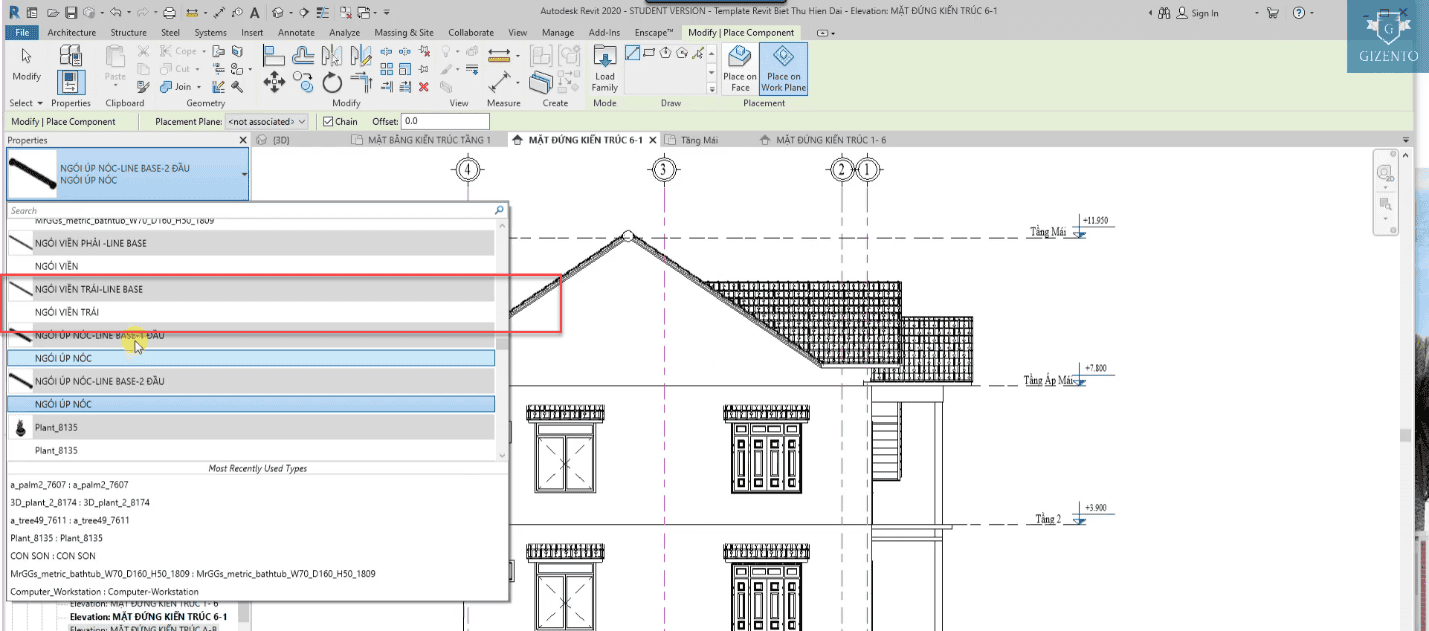Click the Join geometry button

[x=176, y=86]
